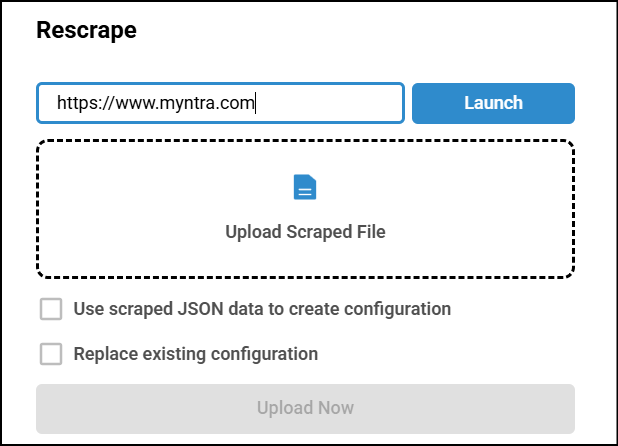The width and height of the screenshot is (618, 446).
Task: Click blank space right of Upload Scraped File
Action: tap(480, 232)
